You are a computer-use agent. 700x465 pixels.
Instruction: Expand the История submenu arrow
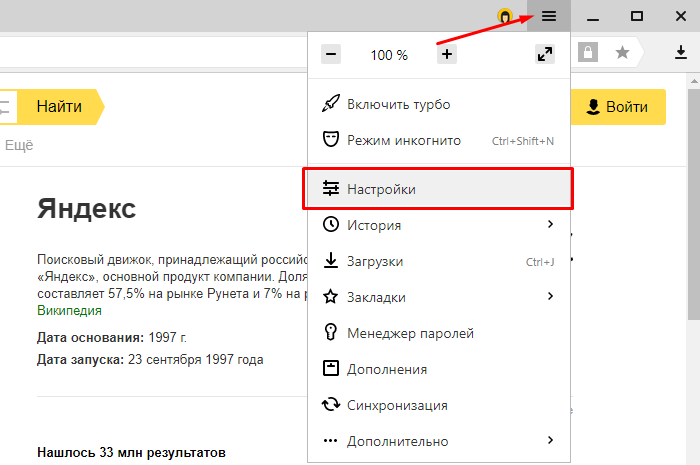click(x=550, y=224)
